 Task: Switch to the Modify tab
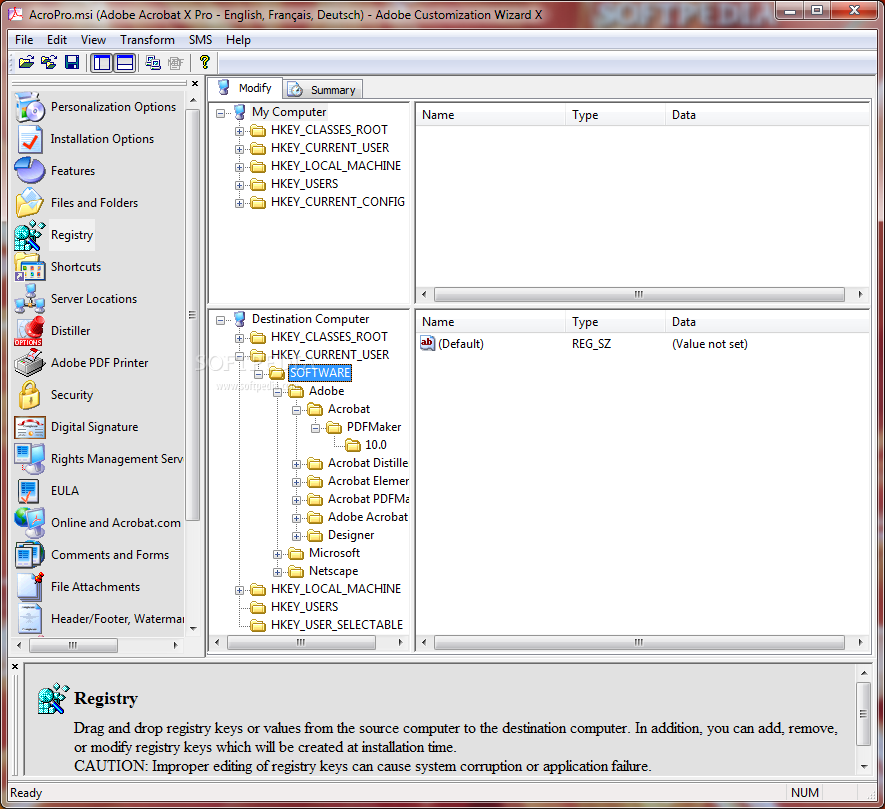click(x=245, y=88)
